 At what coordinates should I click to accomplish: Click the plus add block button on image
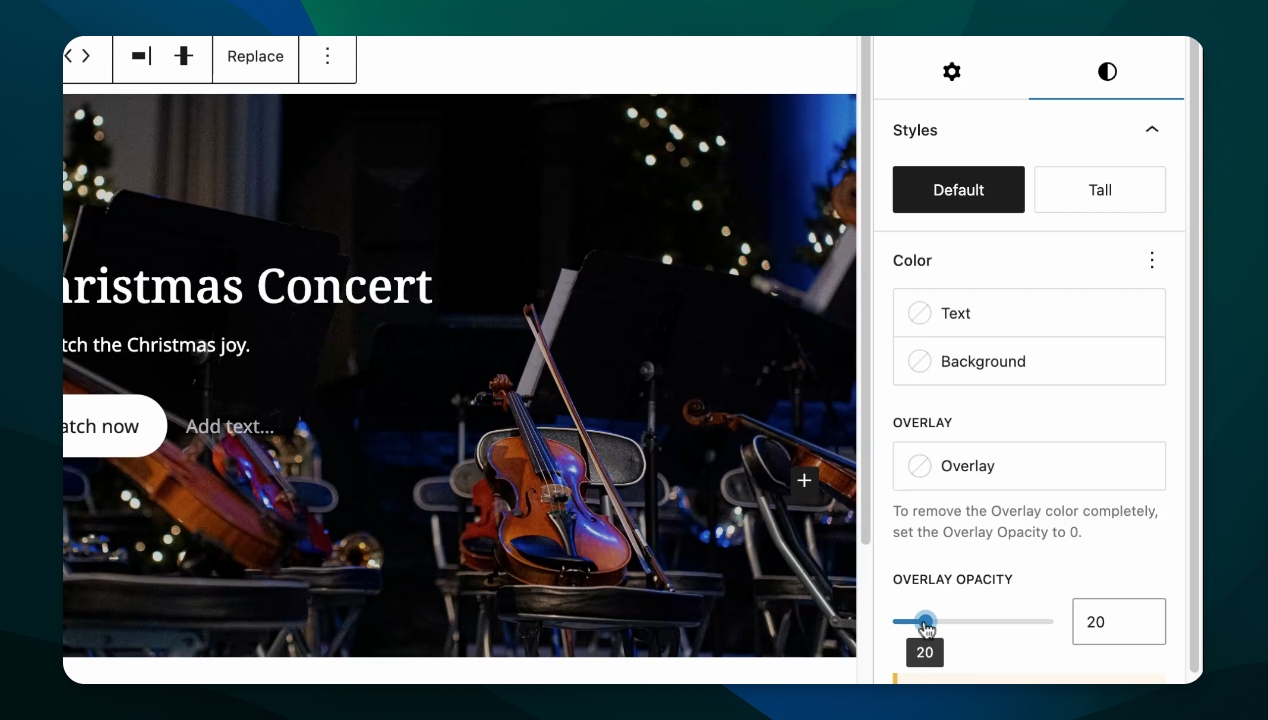[x=804, y=481]
